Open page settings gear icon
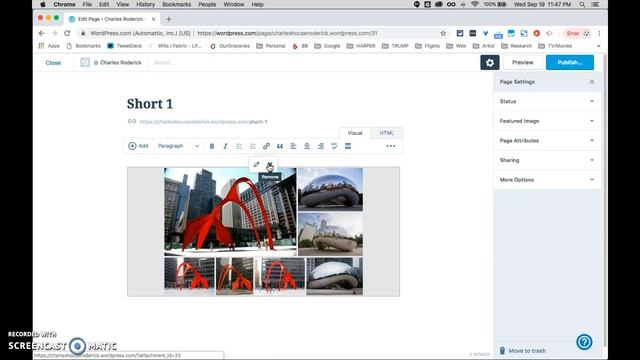The image size is (640, 360). pos(490,62)
